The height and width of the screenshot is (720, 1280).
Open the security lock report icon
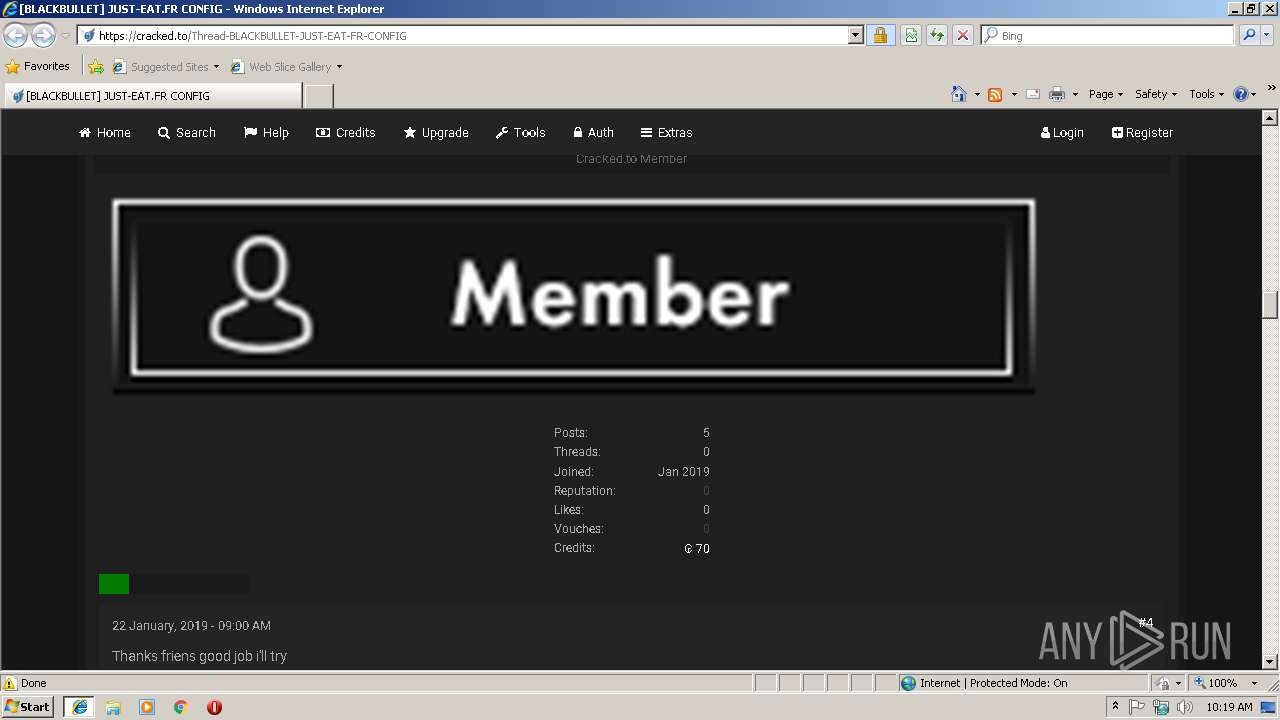pos(880,36)
